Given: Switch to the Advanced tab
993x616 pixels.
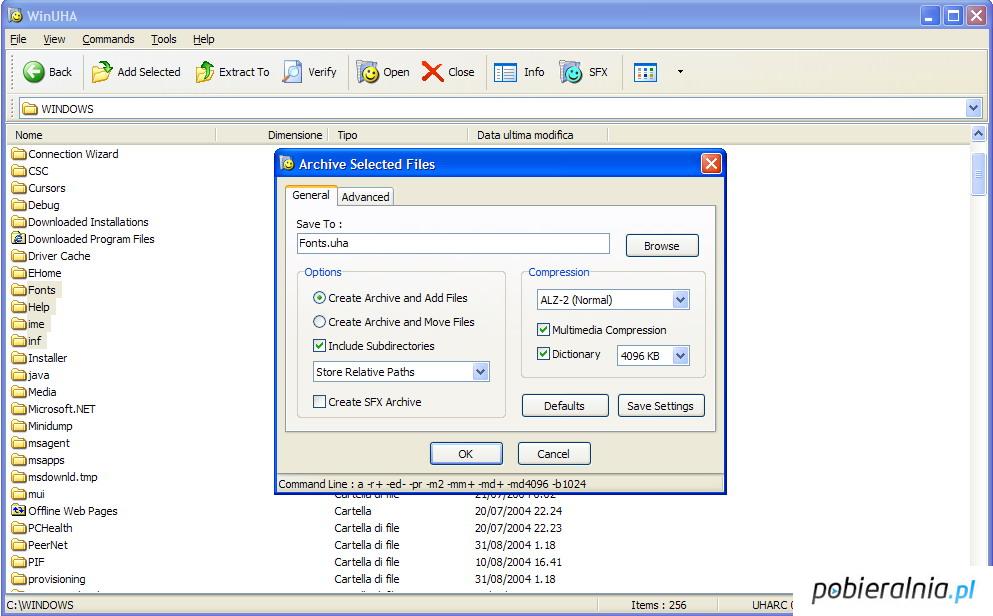Looking at the screenshot, I should point(365,197).
